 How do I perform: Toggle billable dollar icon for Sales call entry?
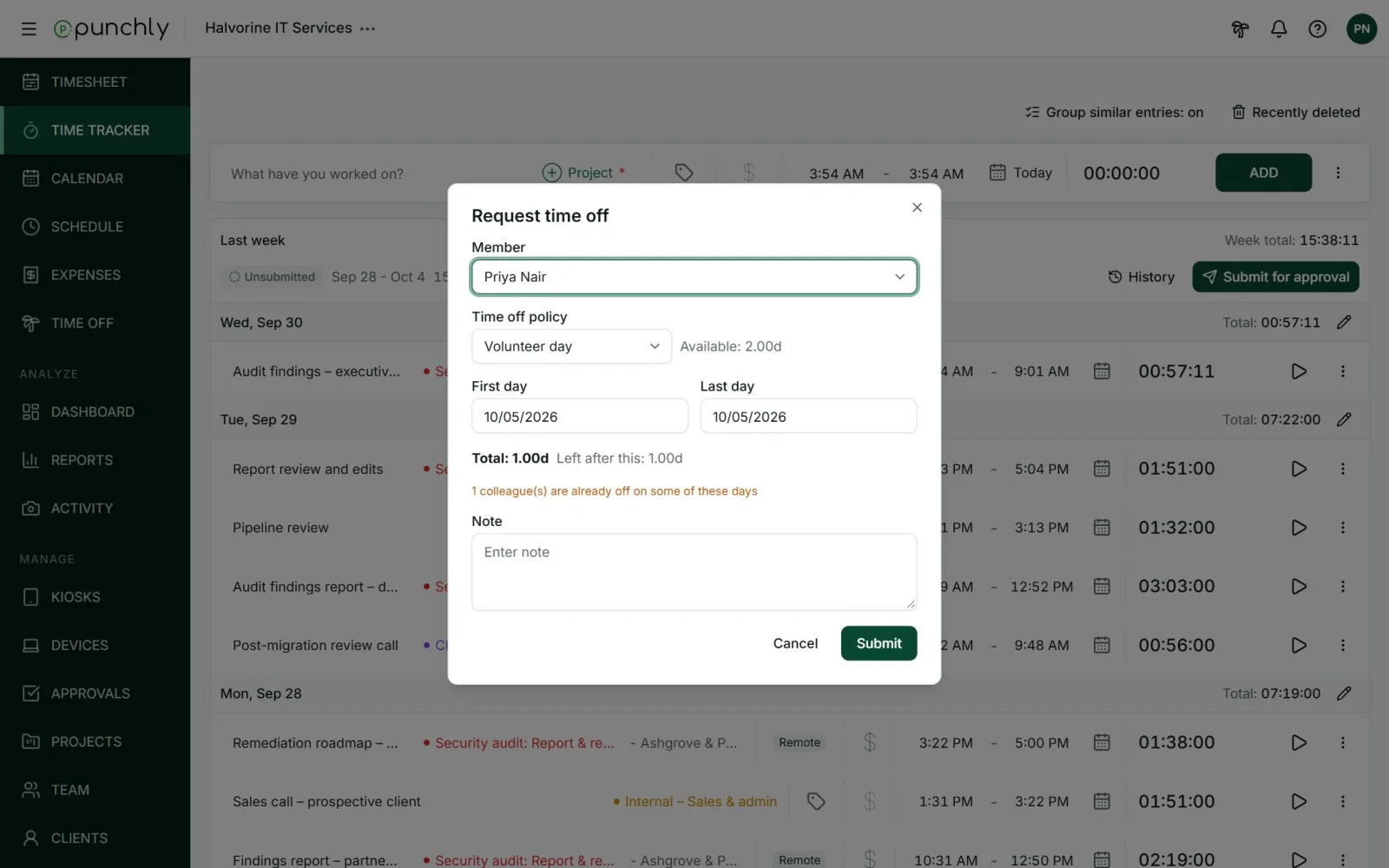point(870,801)
